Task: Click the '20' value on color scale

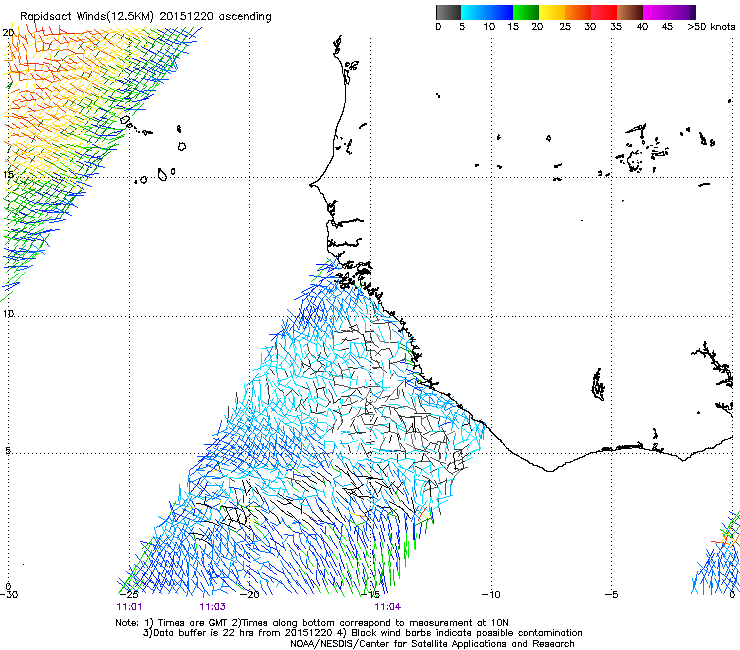Action: pos(537,27)
